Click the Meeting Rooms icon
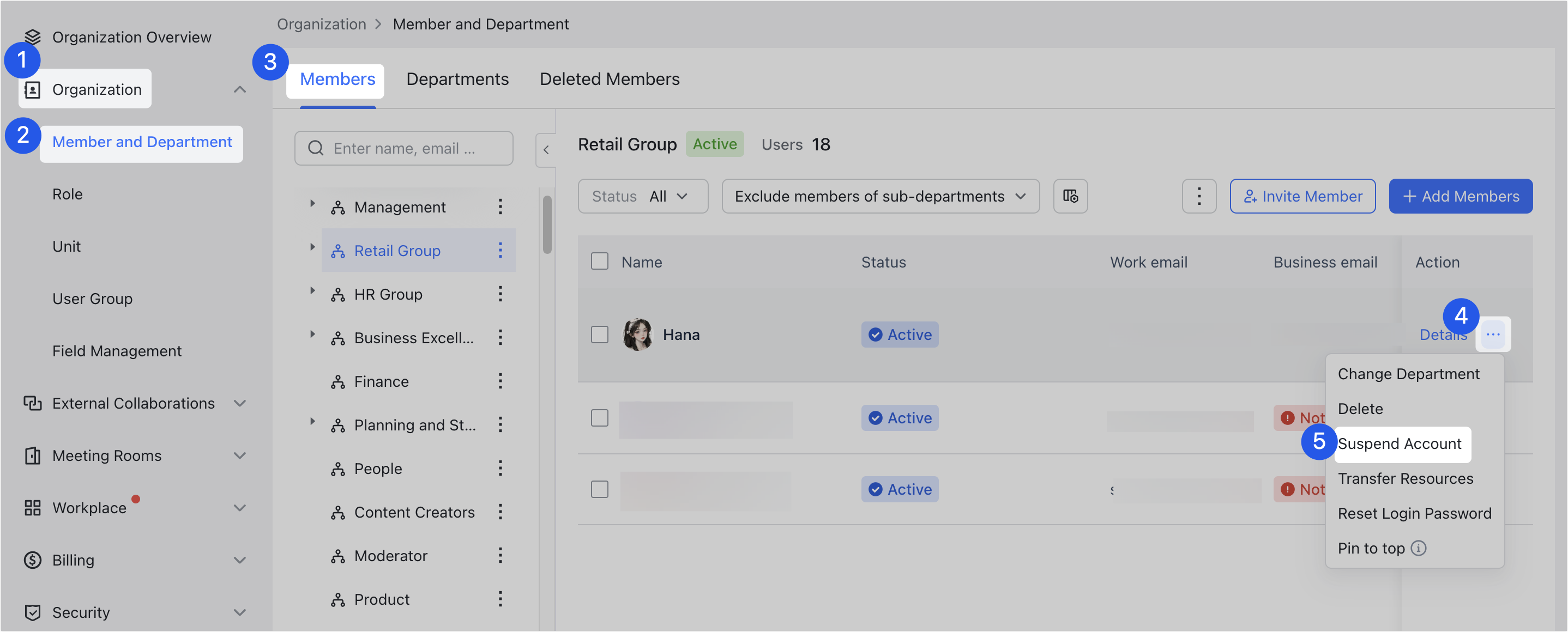This screenshot has width=1568, height=632. tap(32, 455)
